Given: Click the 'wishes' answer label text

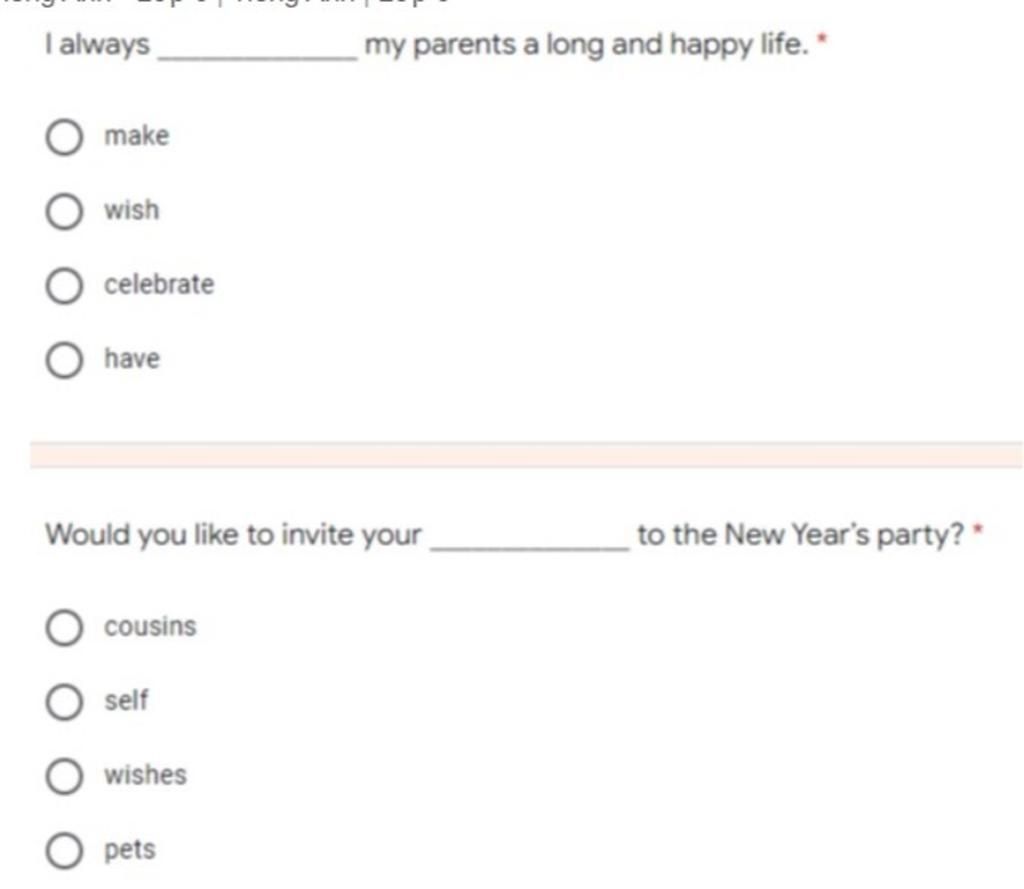Looking at the screenshot, I should [x=145, y=775].
